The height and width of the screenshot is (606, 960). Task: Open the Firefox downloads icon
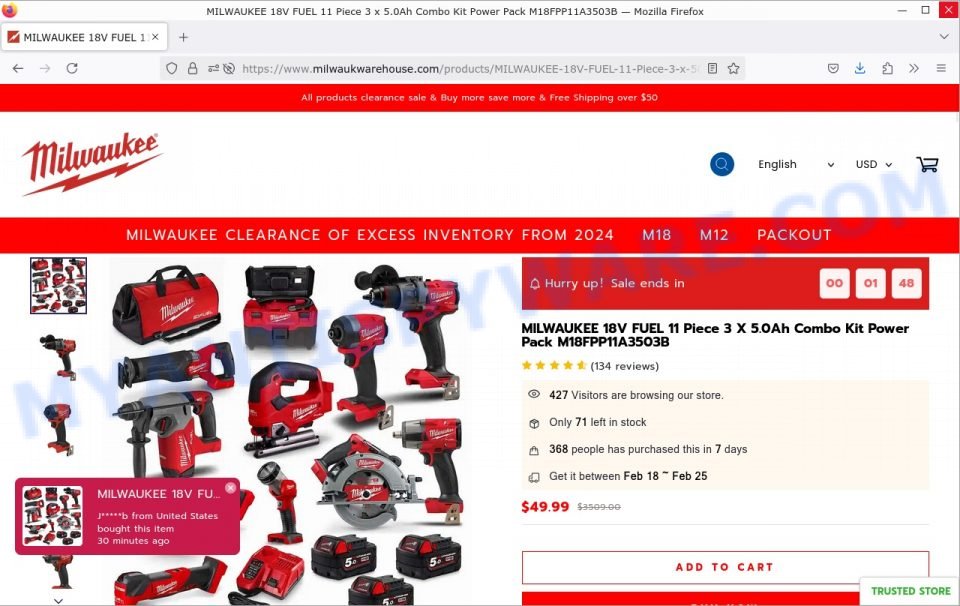(860, 69)
